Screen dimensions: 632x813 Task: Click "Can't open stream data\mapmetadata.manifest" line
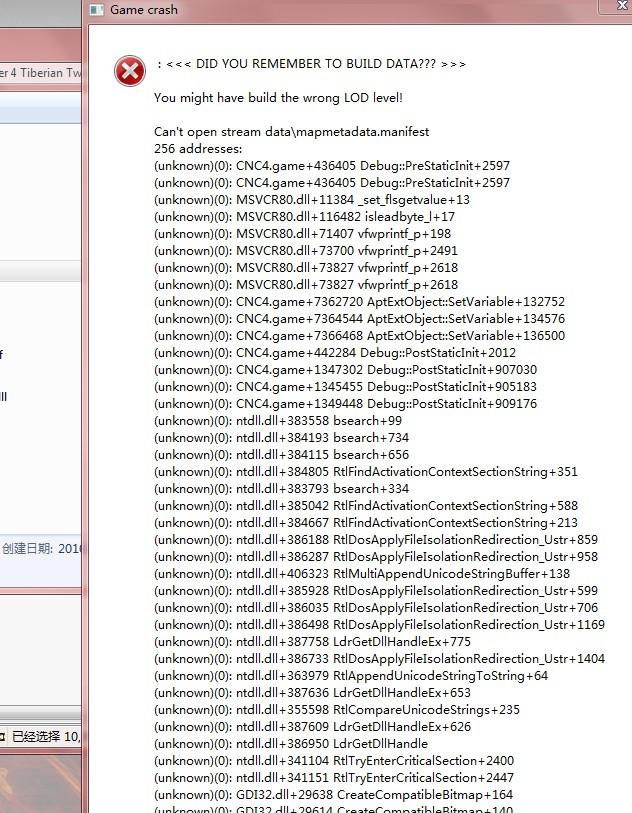291,132
